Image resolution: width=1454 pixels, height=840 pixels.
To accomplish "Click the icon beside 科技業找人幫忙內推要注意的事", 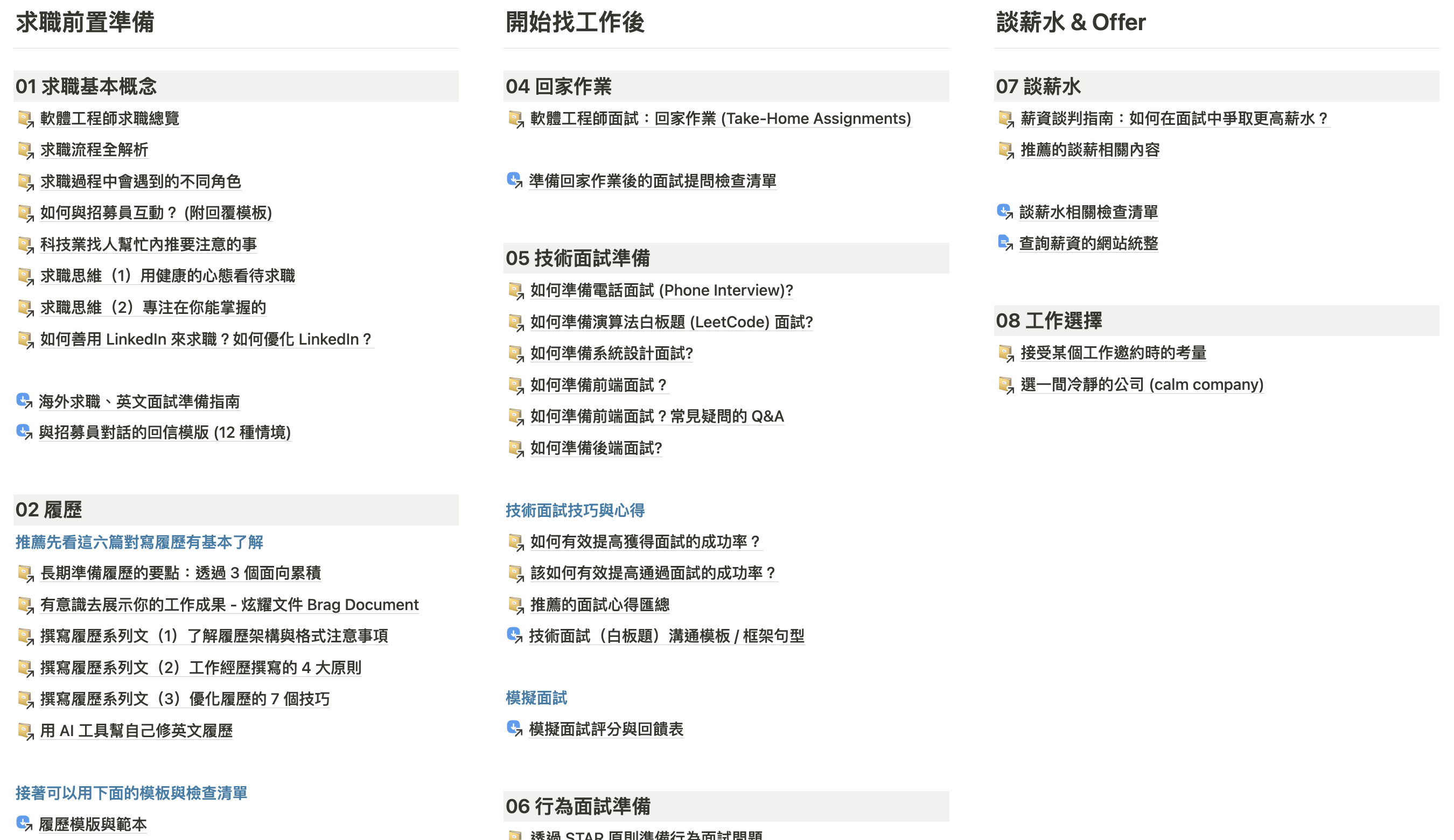I will [25, 244].
